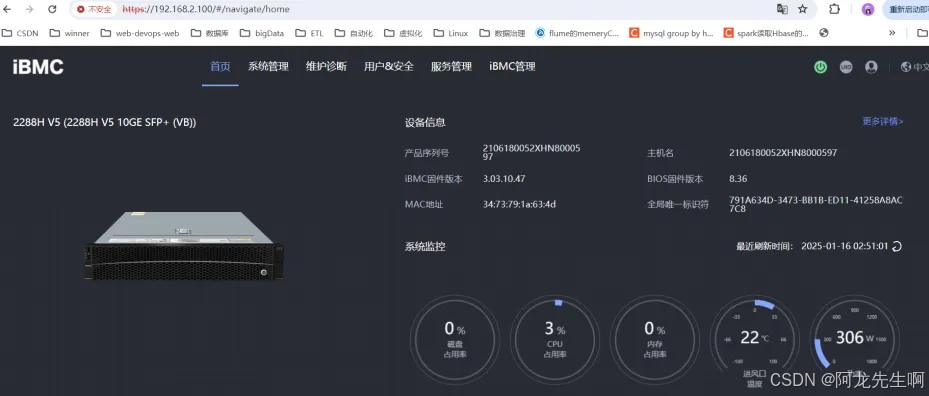
Task: Toggle the UID indicator icon
Action: 845,67
